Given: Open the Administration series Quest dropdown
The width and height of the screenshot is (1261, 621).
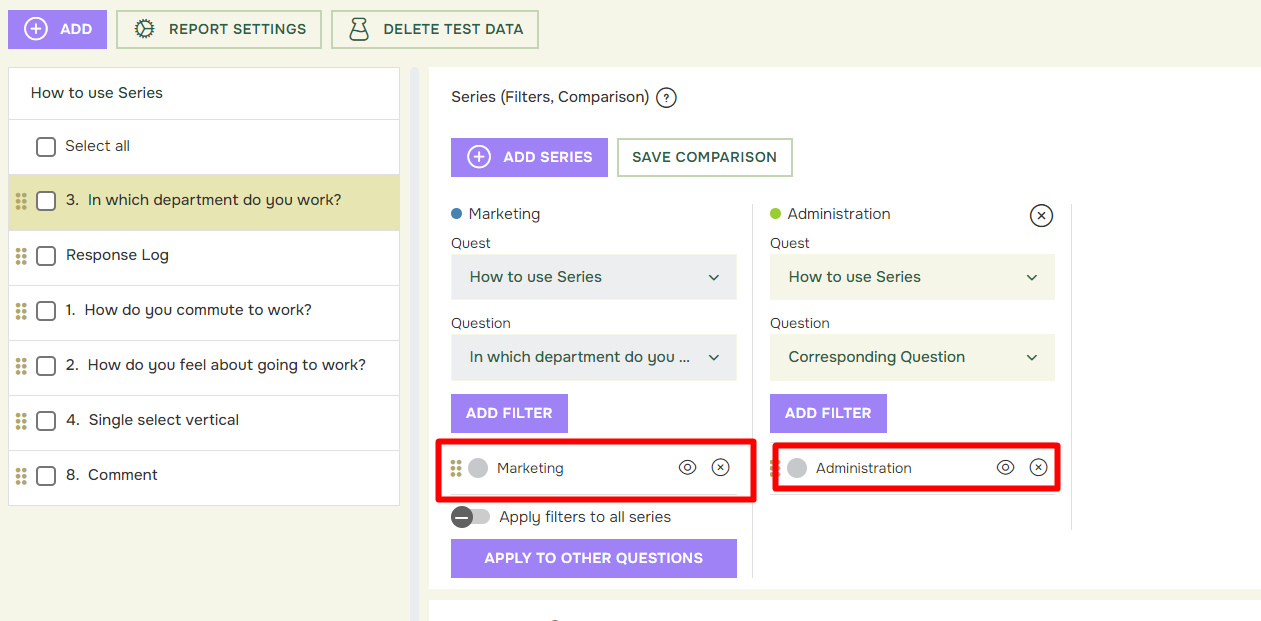Looking at the screenshot, I should click(912, 277).
